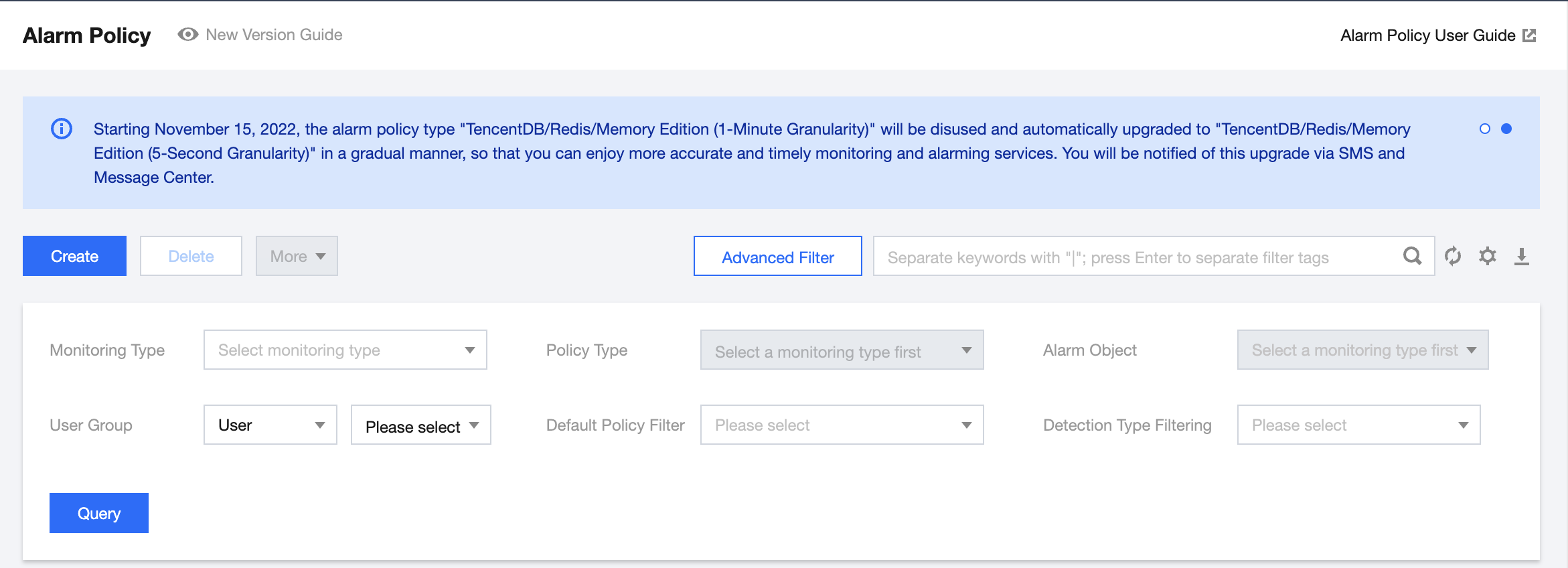Select the second banner notice dot
Screen dimensions: 1568x568
1506,129
